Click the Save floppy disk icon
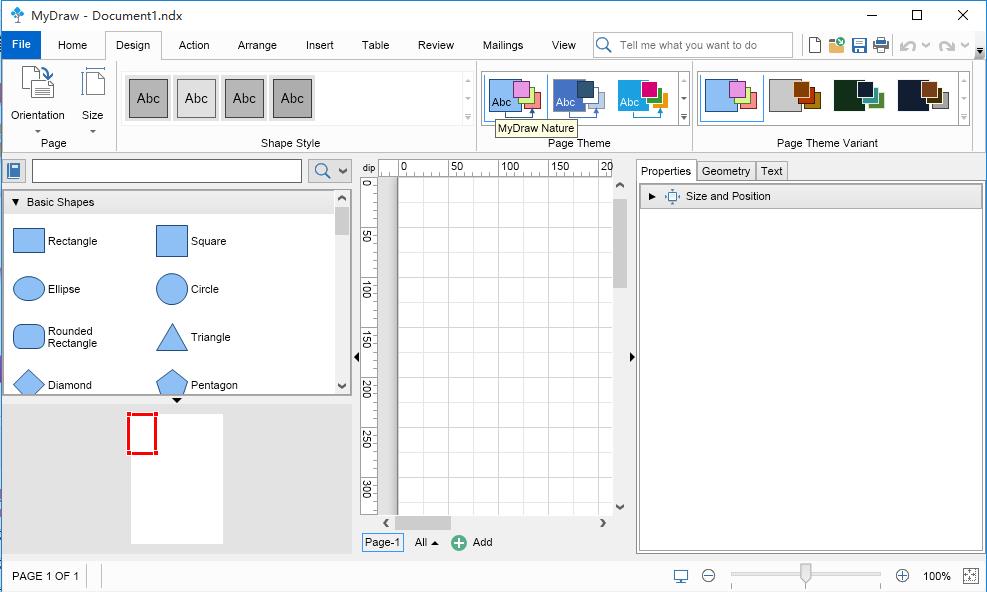 click(x=859, y=45)
